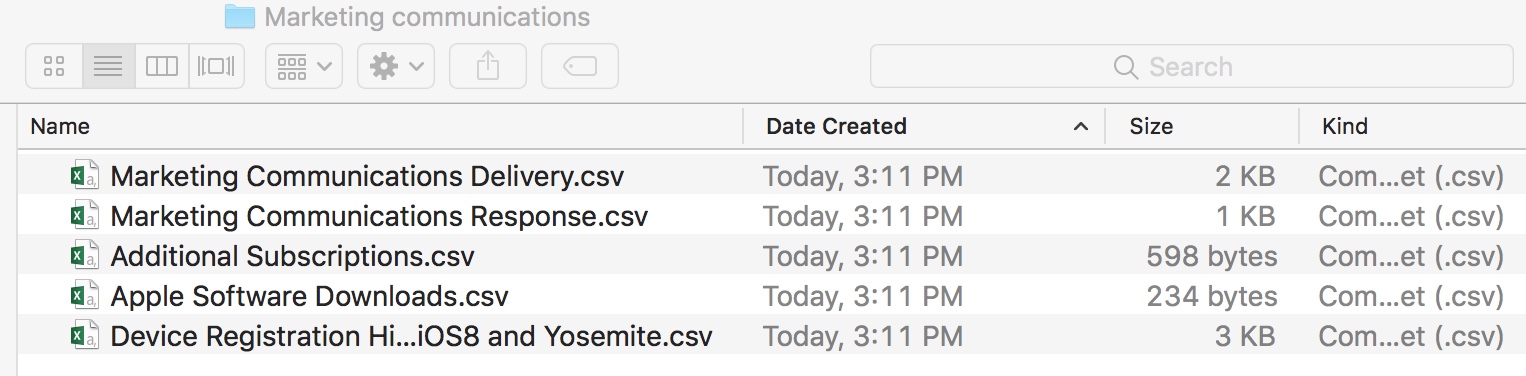Click the Edit Tags button

point(580,67)
